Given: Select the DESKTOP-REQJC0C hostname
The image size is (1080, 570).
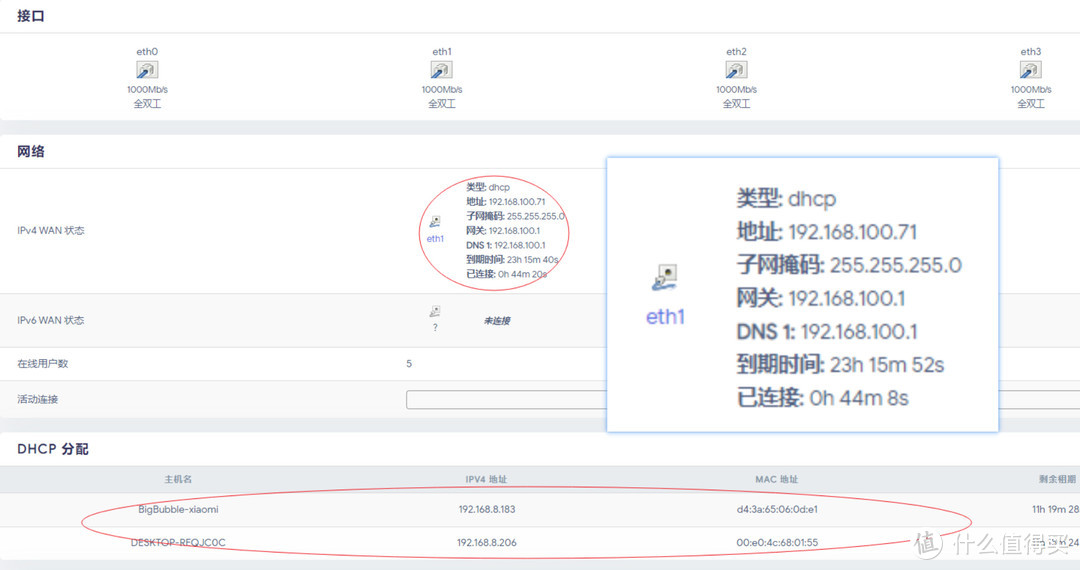Looking at the screenshot, I should (178, 542).
